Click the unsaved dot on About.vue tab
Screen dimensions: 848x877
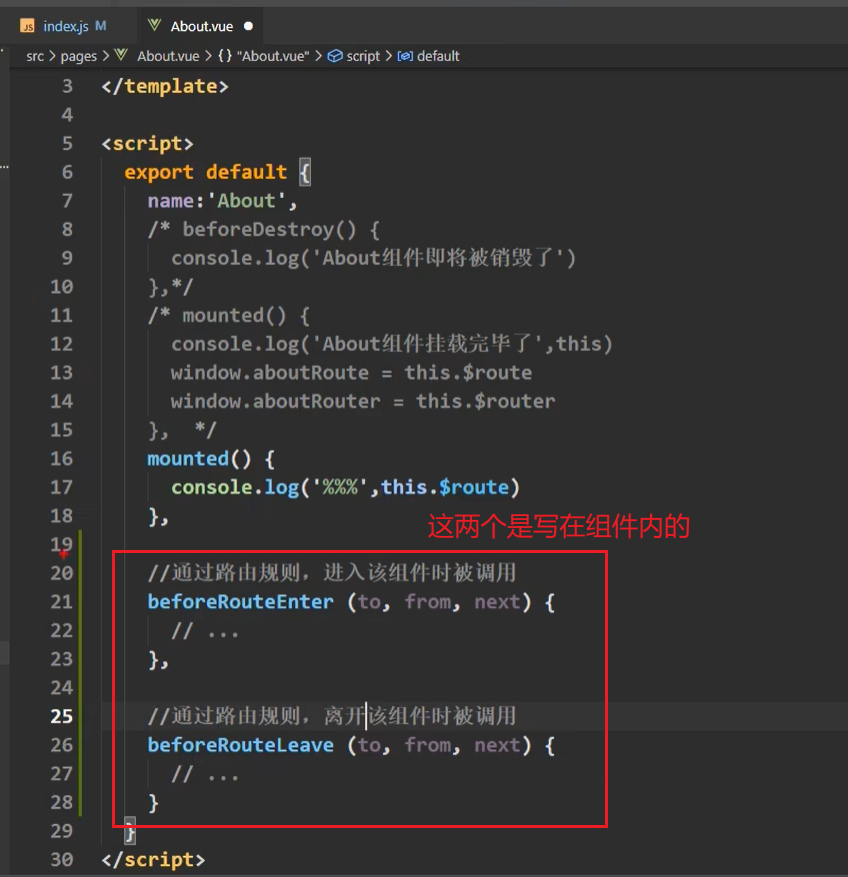[248, 26]
